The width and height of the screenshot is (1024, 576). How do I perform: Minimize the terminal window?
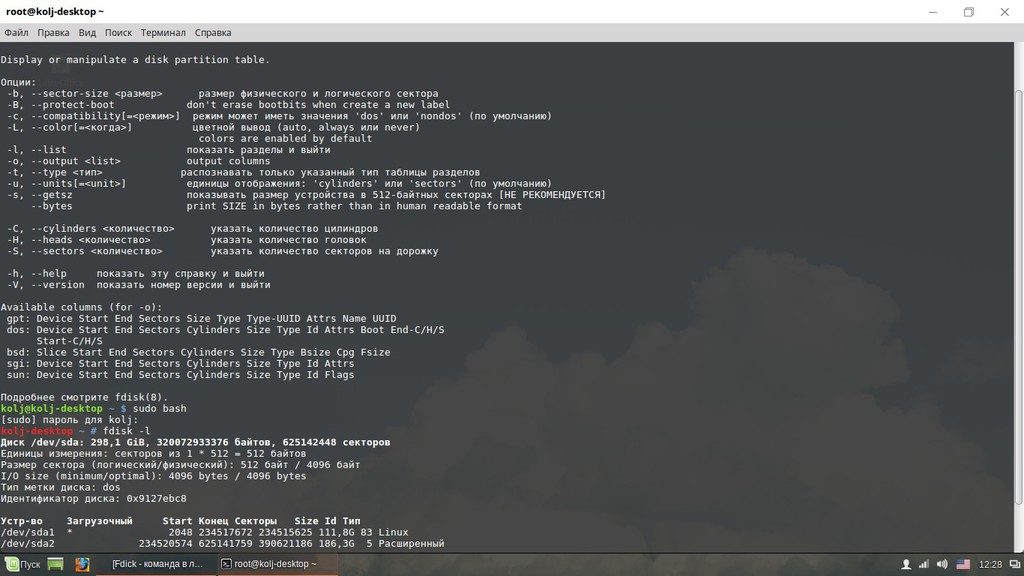pos(933,12)
